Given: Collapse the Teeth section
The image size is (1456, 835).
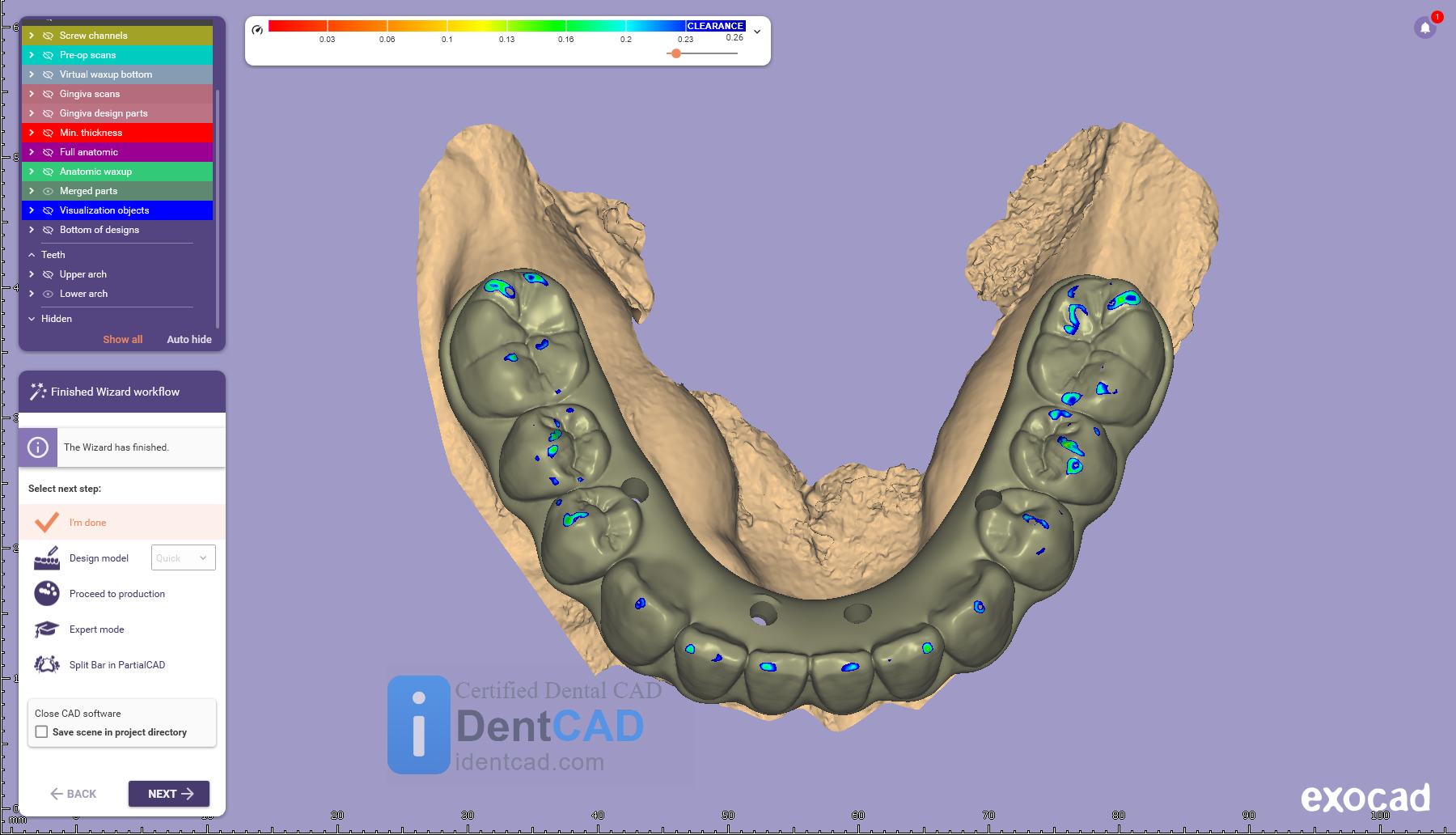Looking at the screenshot, I should point(32,255).
